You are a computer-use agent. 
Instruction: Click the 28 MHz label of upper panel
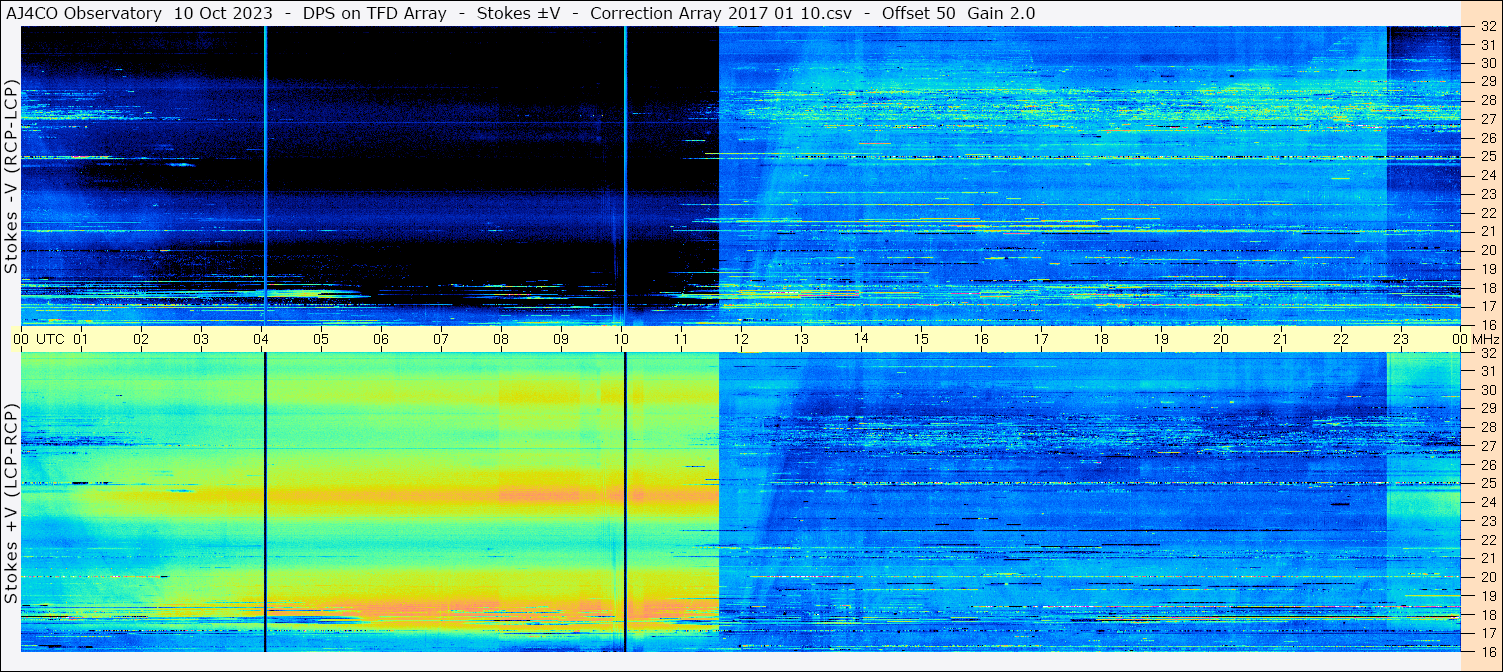coord(1487,101)
